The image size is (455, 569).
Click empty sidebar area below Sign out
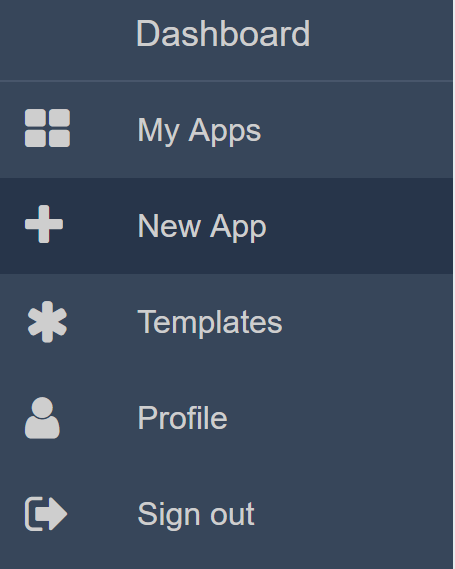[226, 565]
